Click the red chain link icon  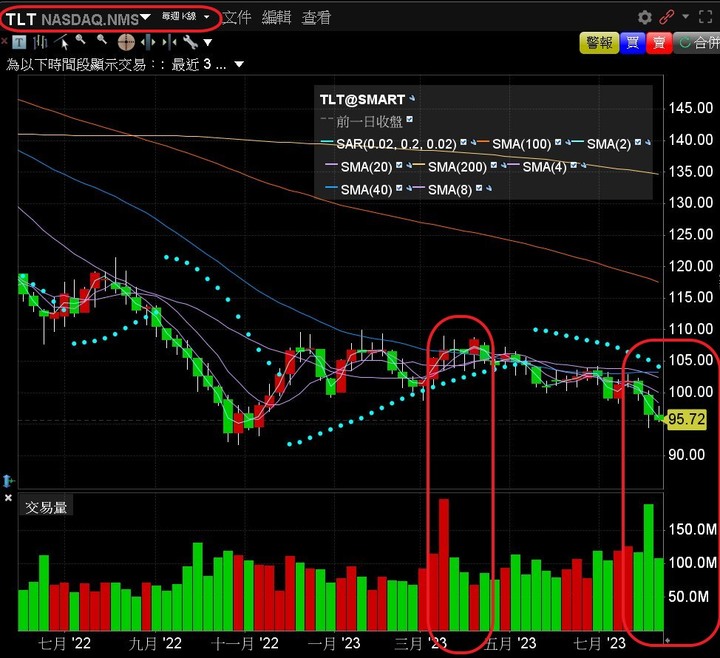pyautogui.click(x=666, y=17)
